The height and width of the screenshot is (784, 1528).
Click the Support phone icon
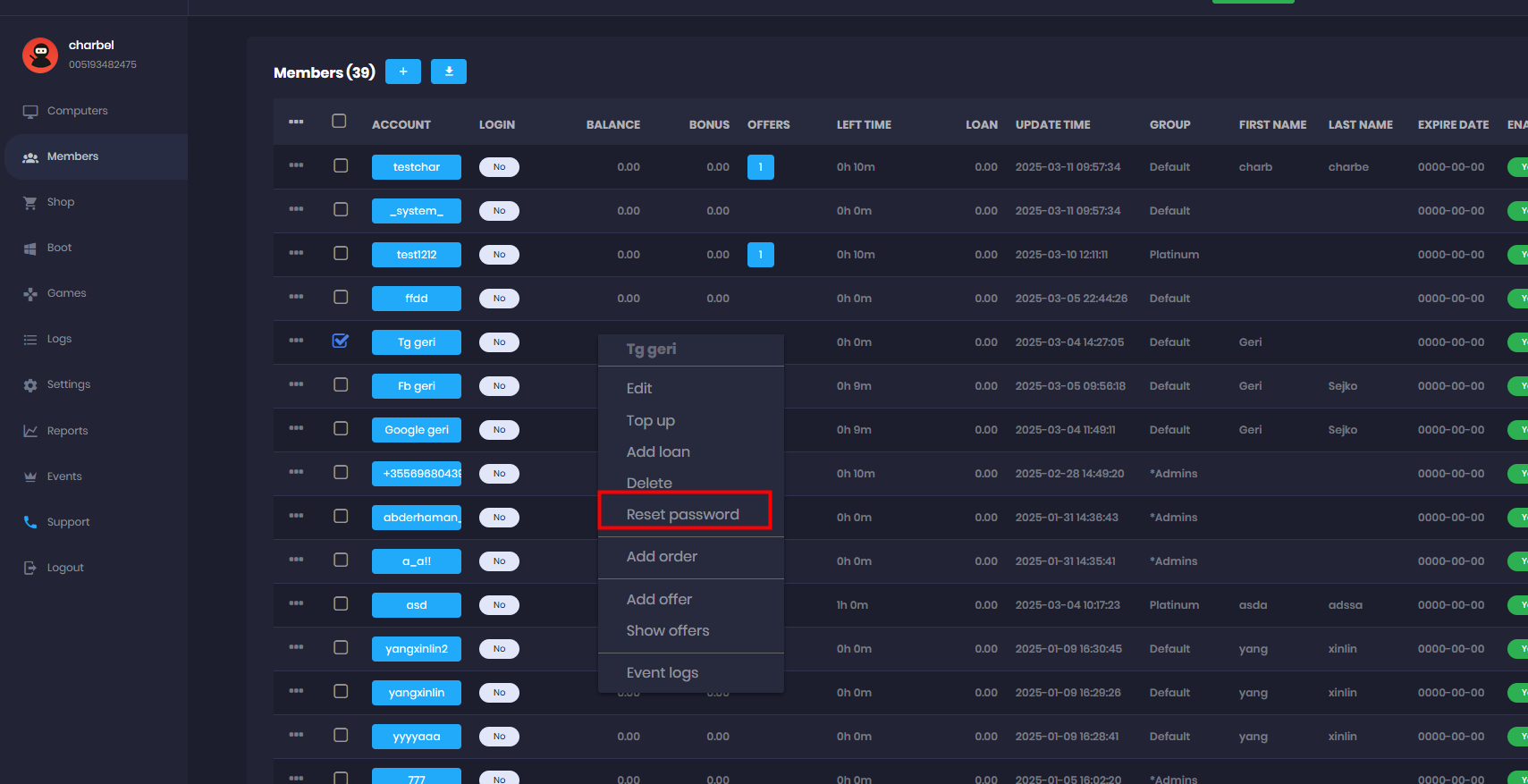pyautogui.click(x=30, y=522)
